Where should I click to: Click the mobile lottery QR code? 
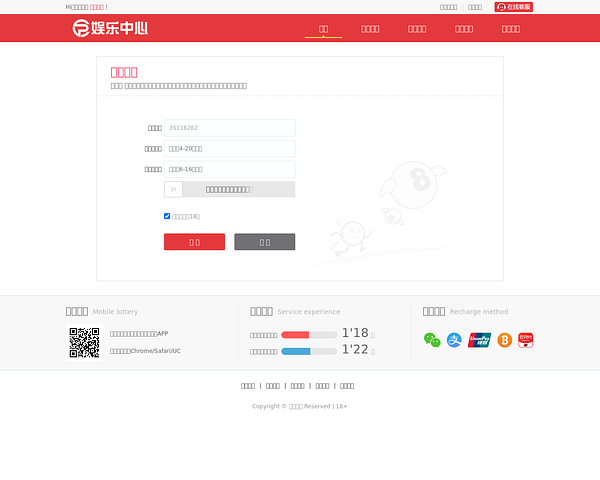84,342
